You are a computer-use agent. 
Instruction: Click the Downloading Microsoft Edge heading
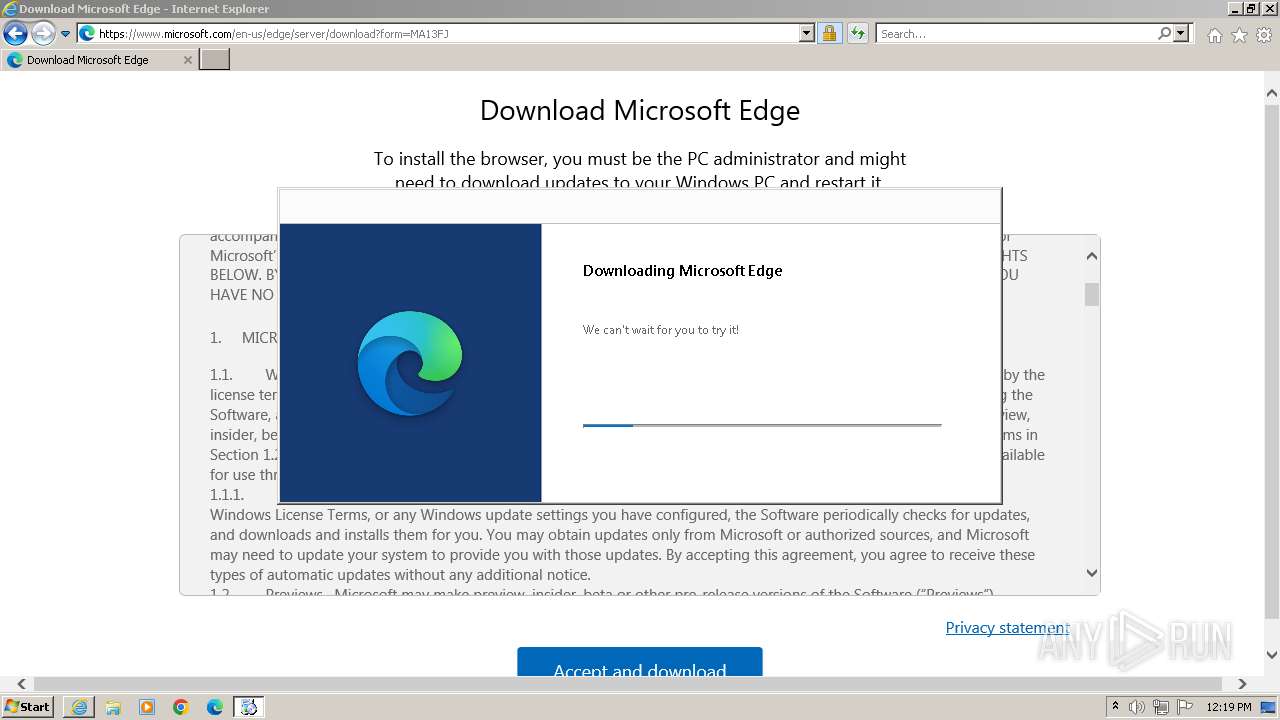[682, 271]
